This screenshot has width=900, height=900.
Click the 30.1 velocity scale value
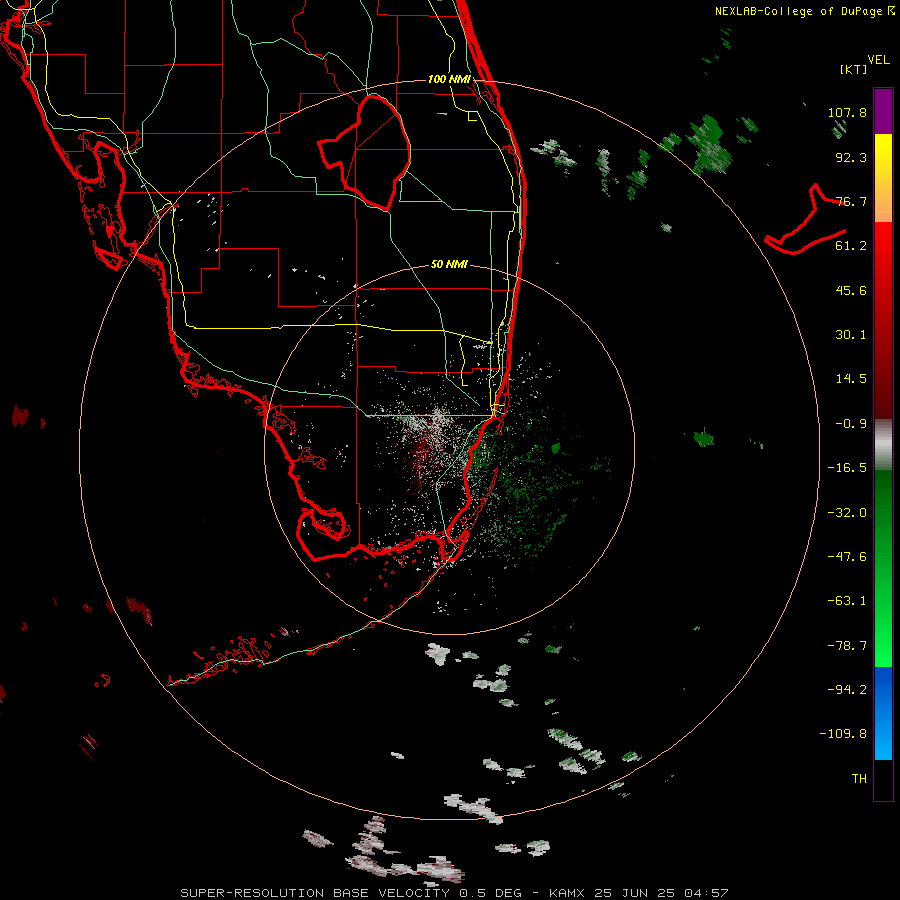(x=851, y=335)
